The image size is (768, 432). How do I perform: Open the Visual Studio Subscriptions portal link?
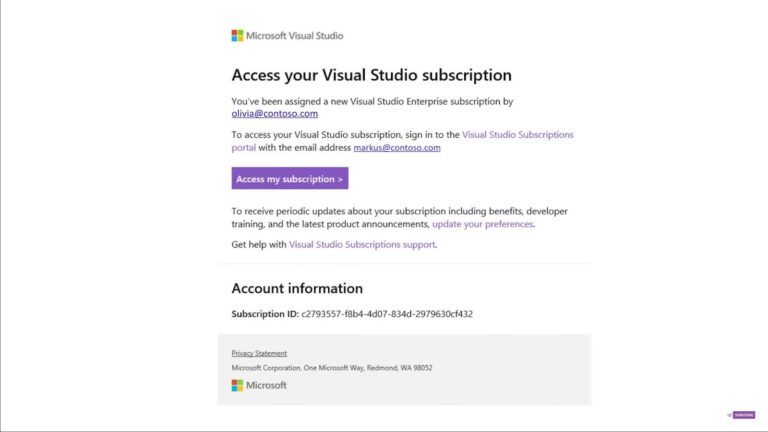[517, 135]
